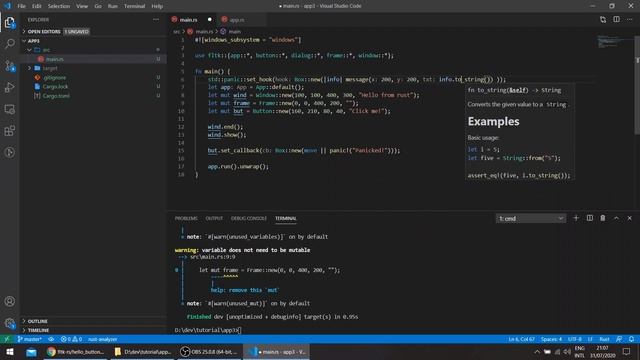Open the Run and Debug view
Screen dimensions: 640x360
tap(10, 87)
